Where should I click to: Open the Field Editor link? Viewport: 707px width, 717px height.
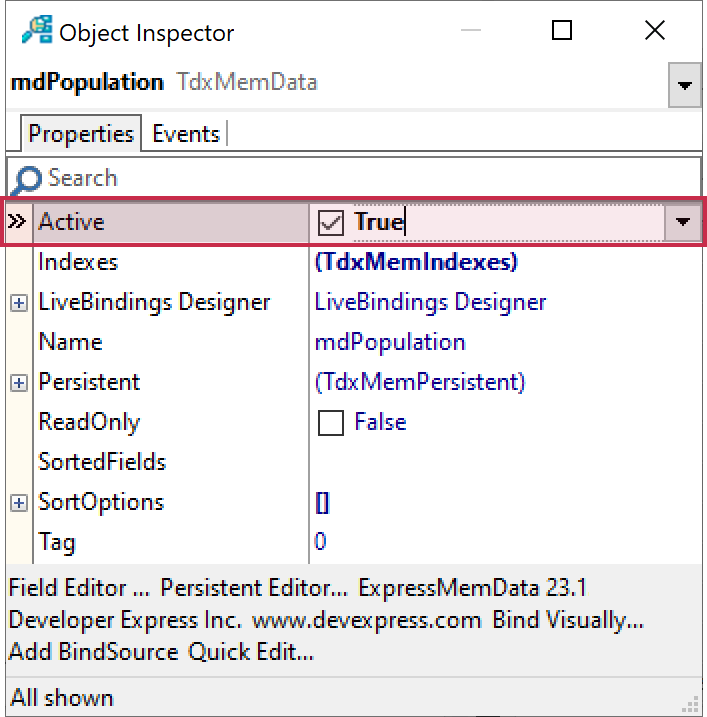[x=81, y=588]
